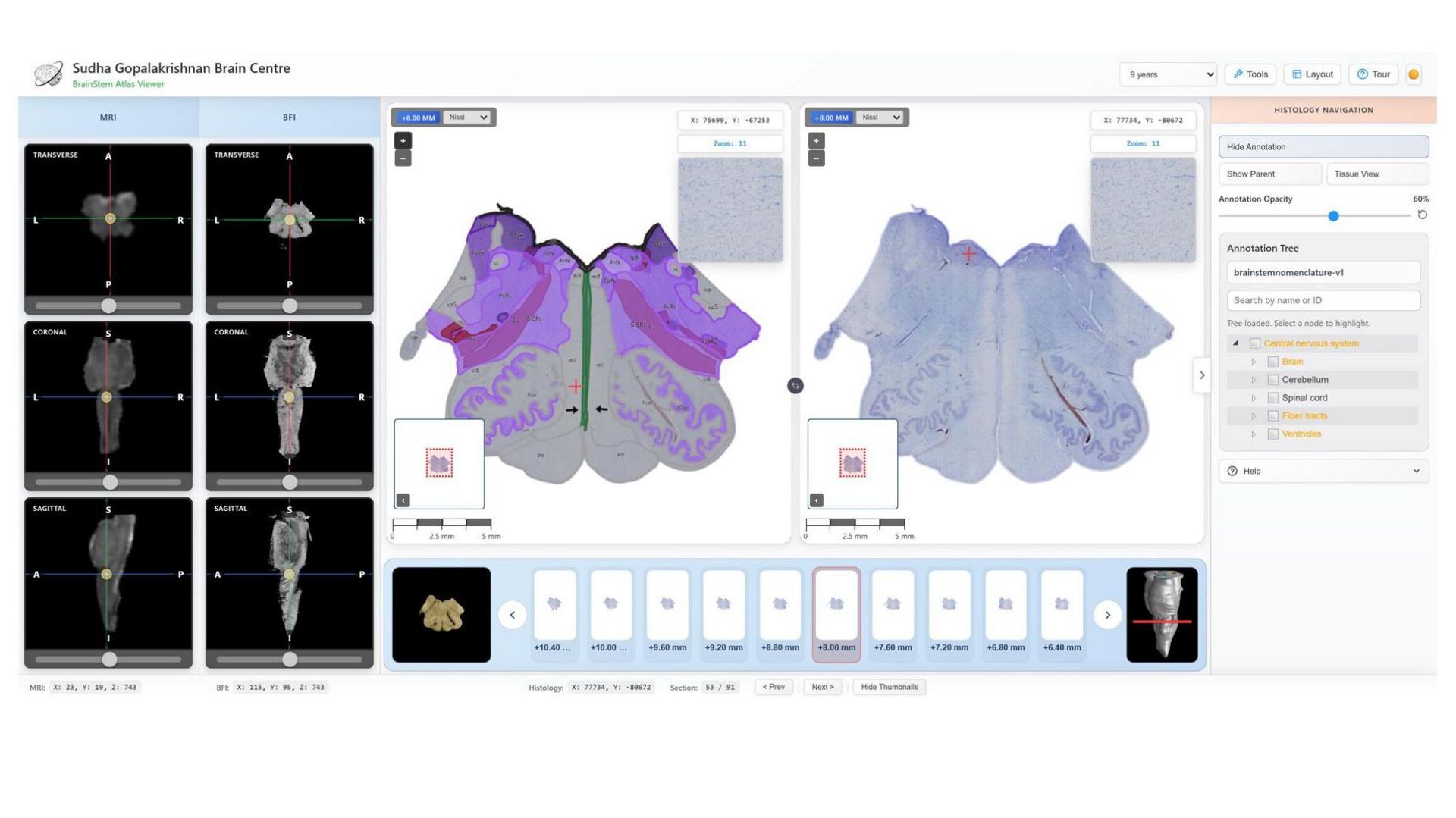Click the orange theme icon in header
Screen dimensions: 1456x818
point(1414,74)
